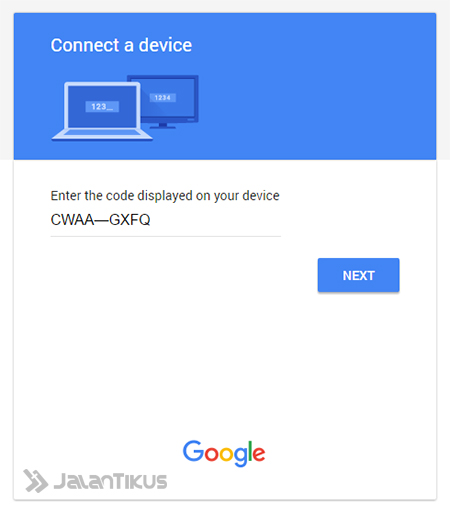This screenshot has width=450, height=516.
Task: Click the underline beneath the code field
Action: (x=165, y=236)
